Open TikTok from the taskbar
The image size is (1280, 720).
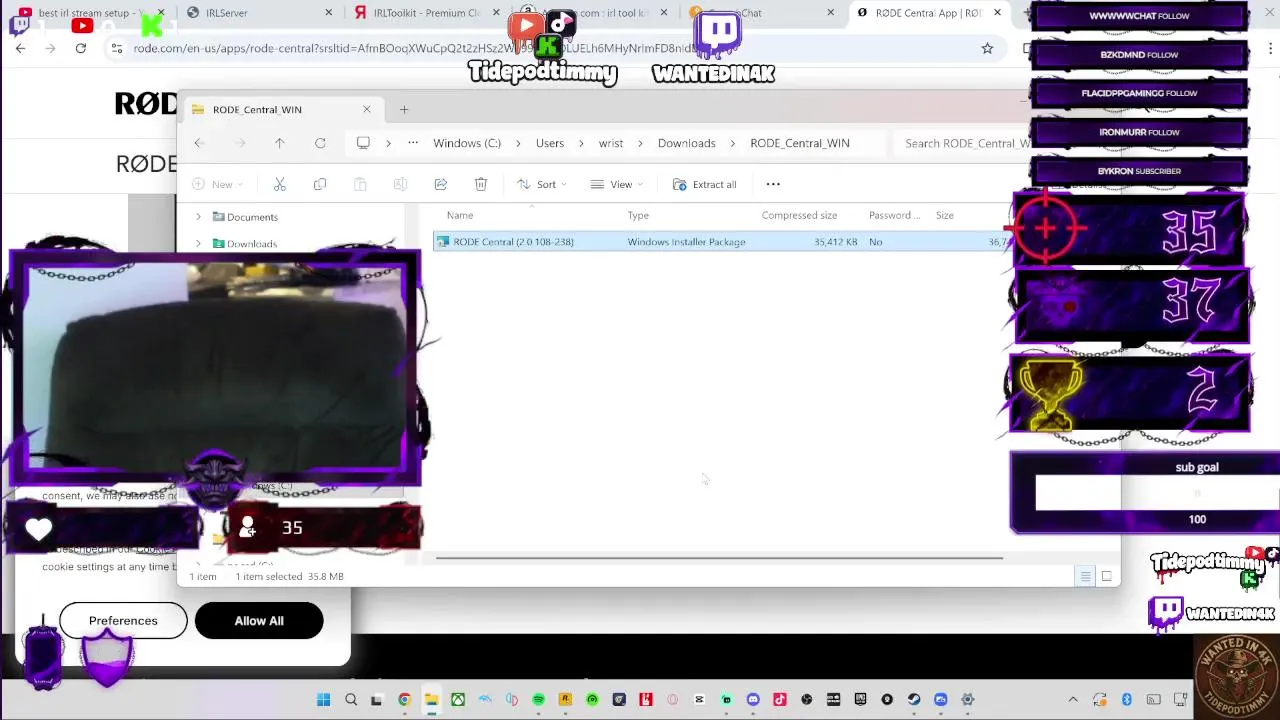tap(780, 700)
